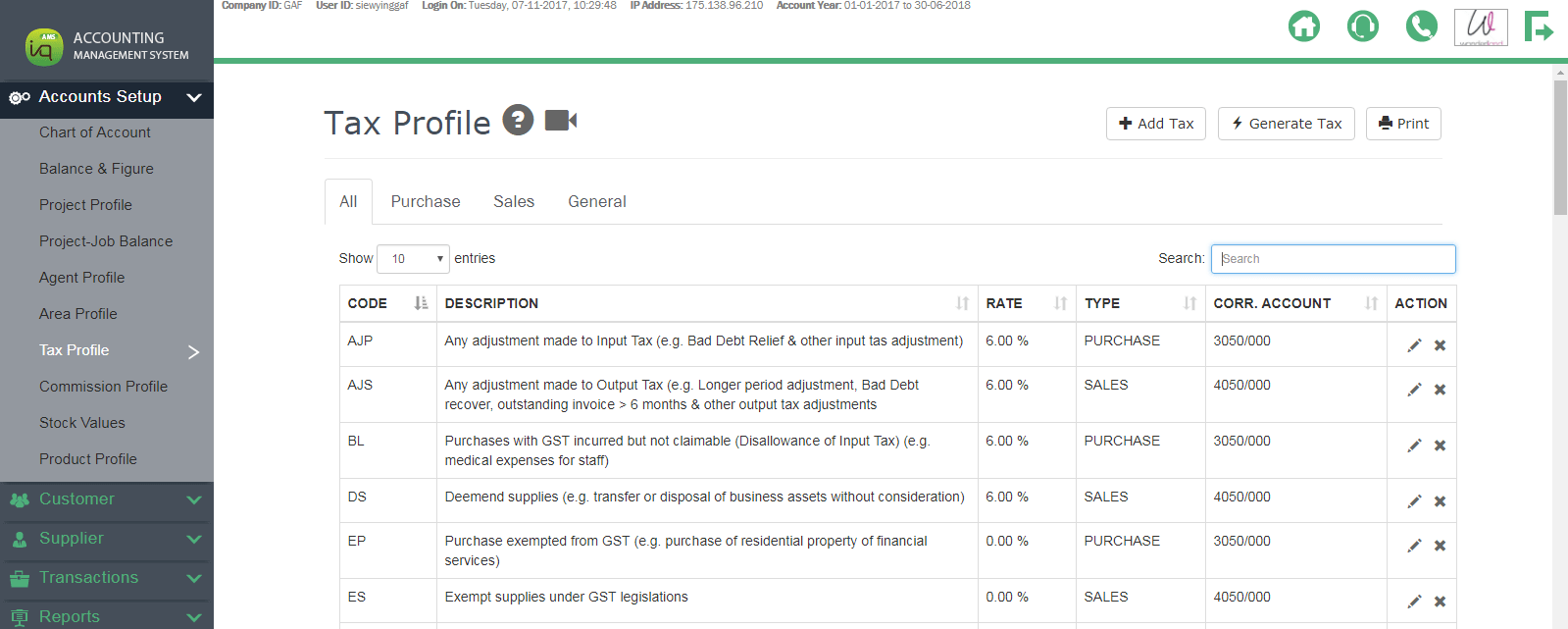Play the Tax Profile video tutorial icon

click(x=561, y=120)
